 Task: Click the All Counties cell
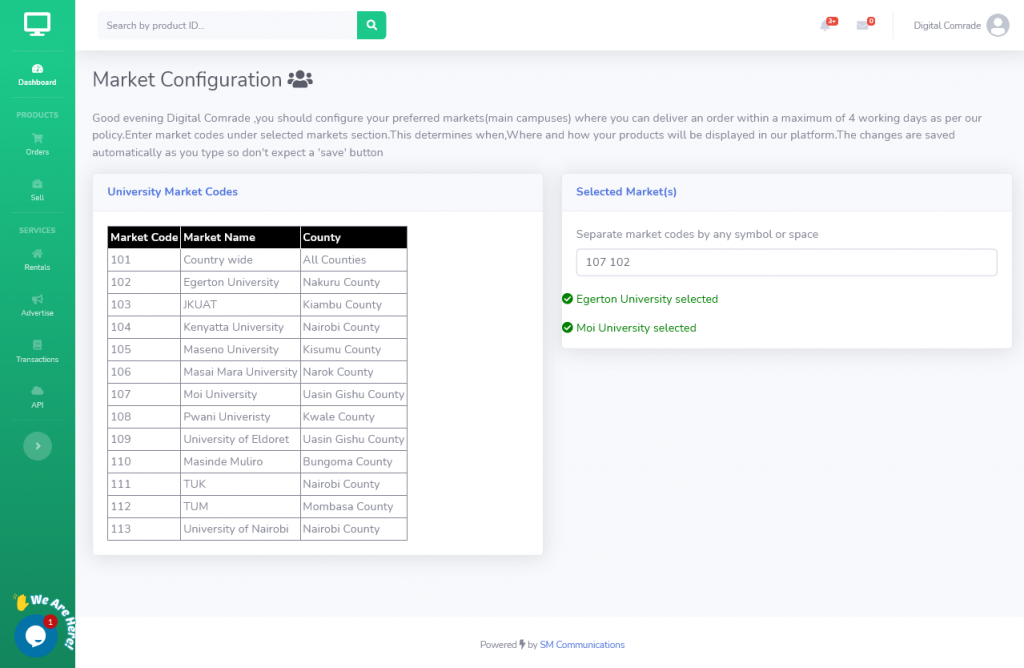354,260
